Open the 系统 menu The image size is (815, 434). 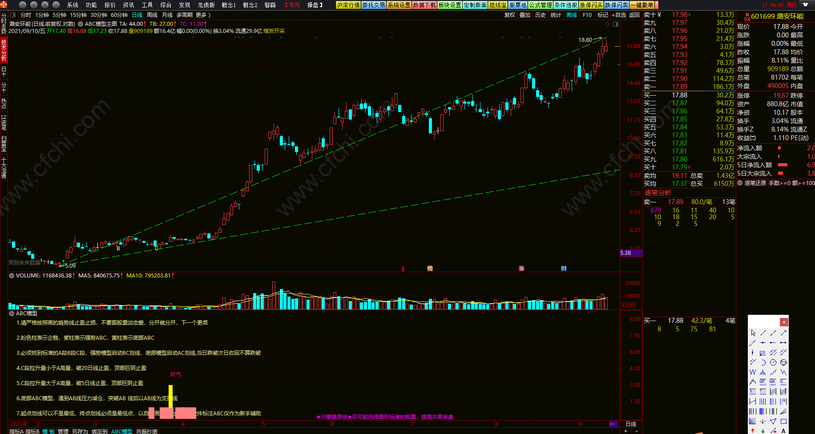pyautogui.click(x=72, y=5)
